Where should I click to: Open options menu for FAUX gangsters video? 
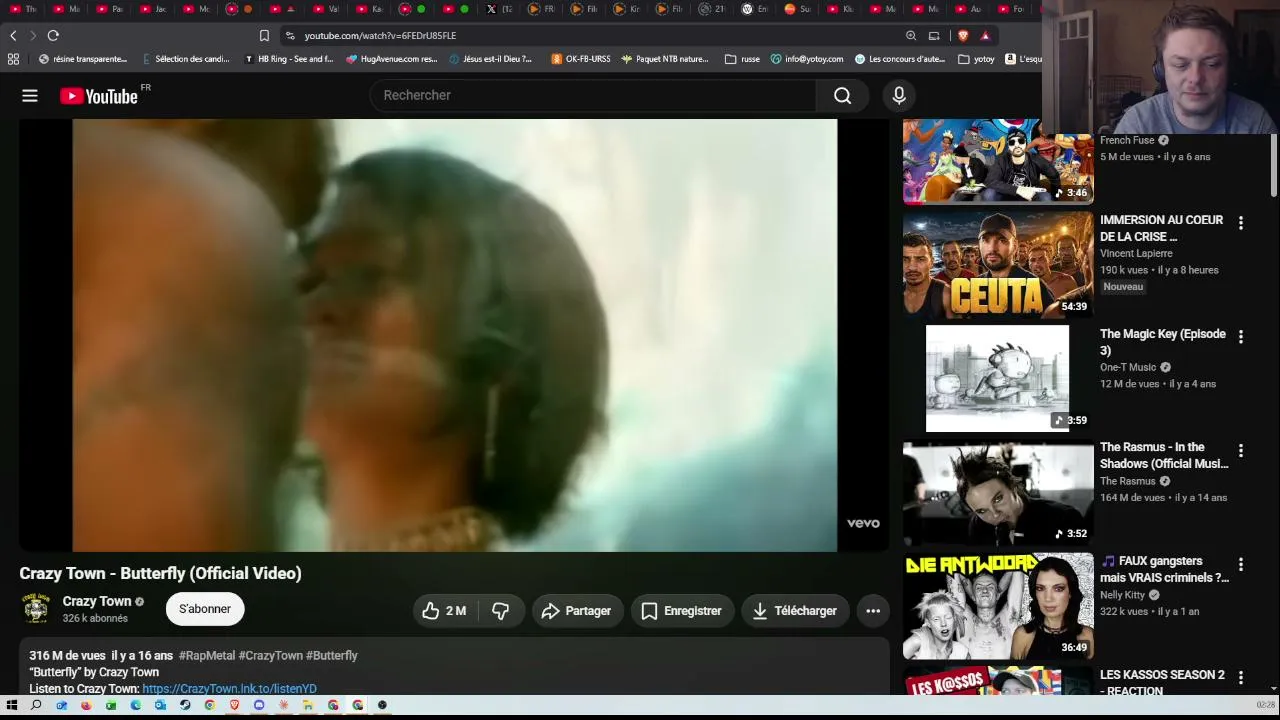tap(1241, 565)
